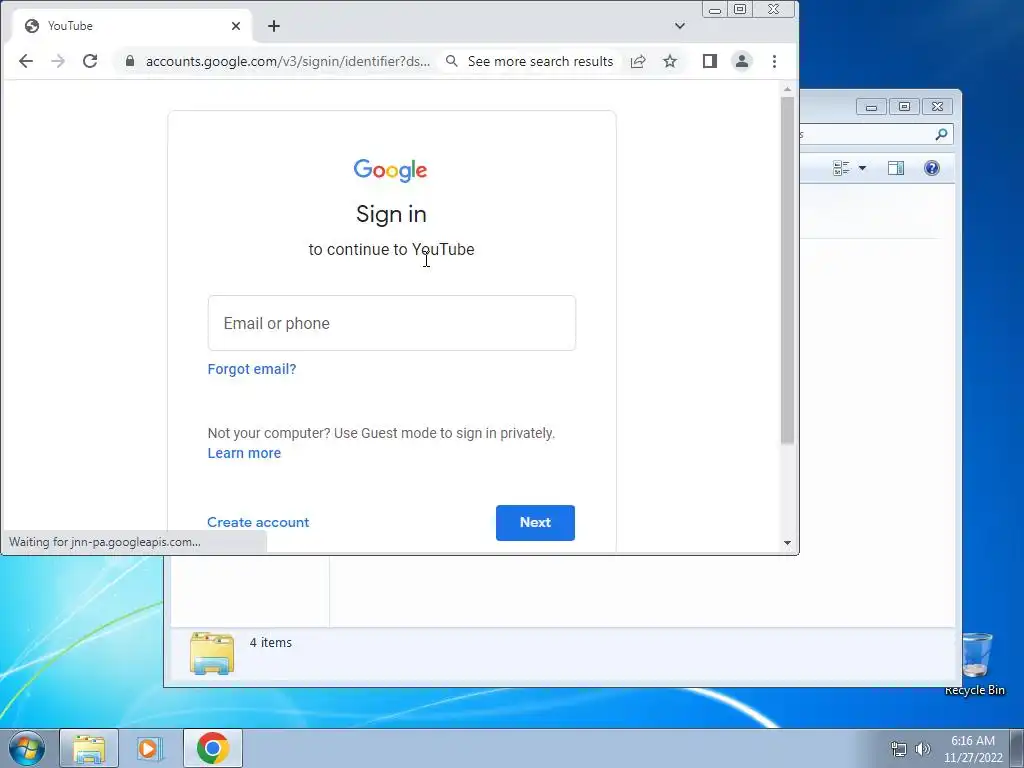Viewport: 1024px width, 768px height.
Task: Minimize the Chrome window
Action: [715, 9]
